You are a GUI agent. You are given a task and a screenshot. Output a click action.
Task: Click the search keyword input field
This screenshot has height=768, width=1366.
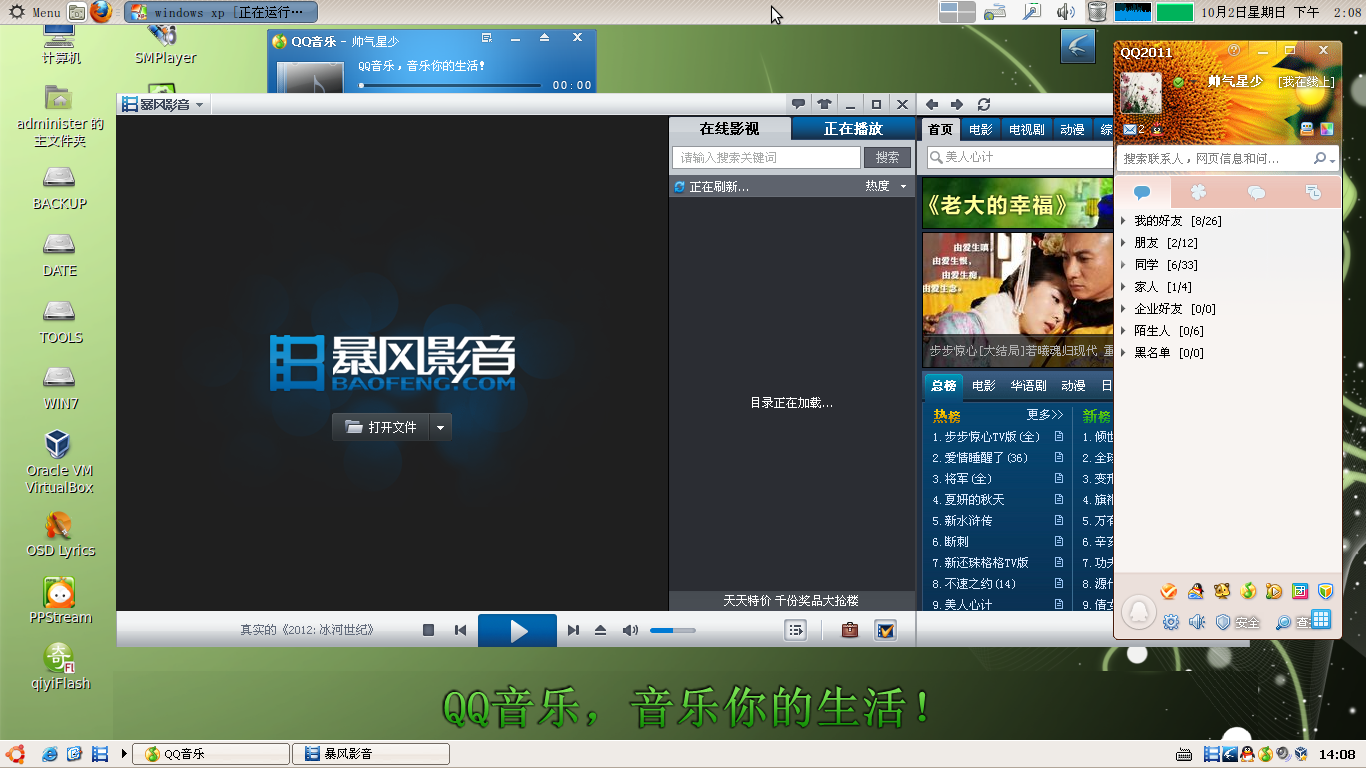tap(767, 157)
